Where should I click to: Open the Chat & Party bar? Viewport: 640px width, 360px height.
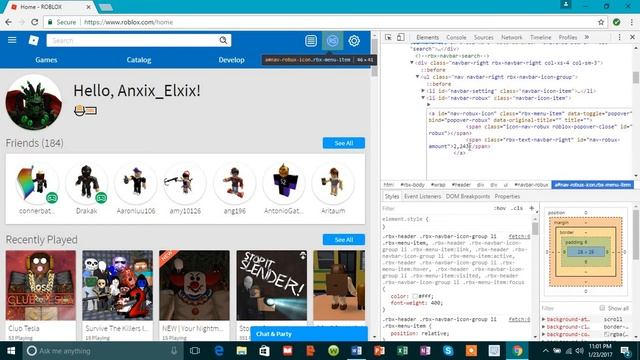[x=309, y=334]
